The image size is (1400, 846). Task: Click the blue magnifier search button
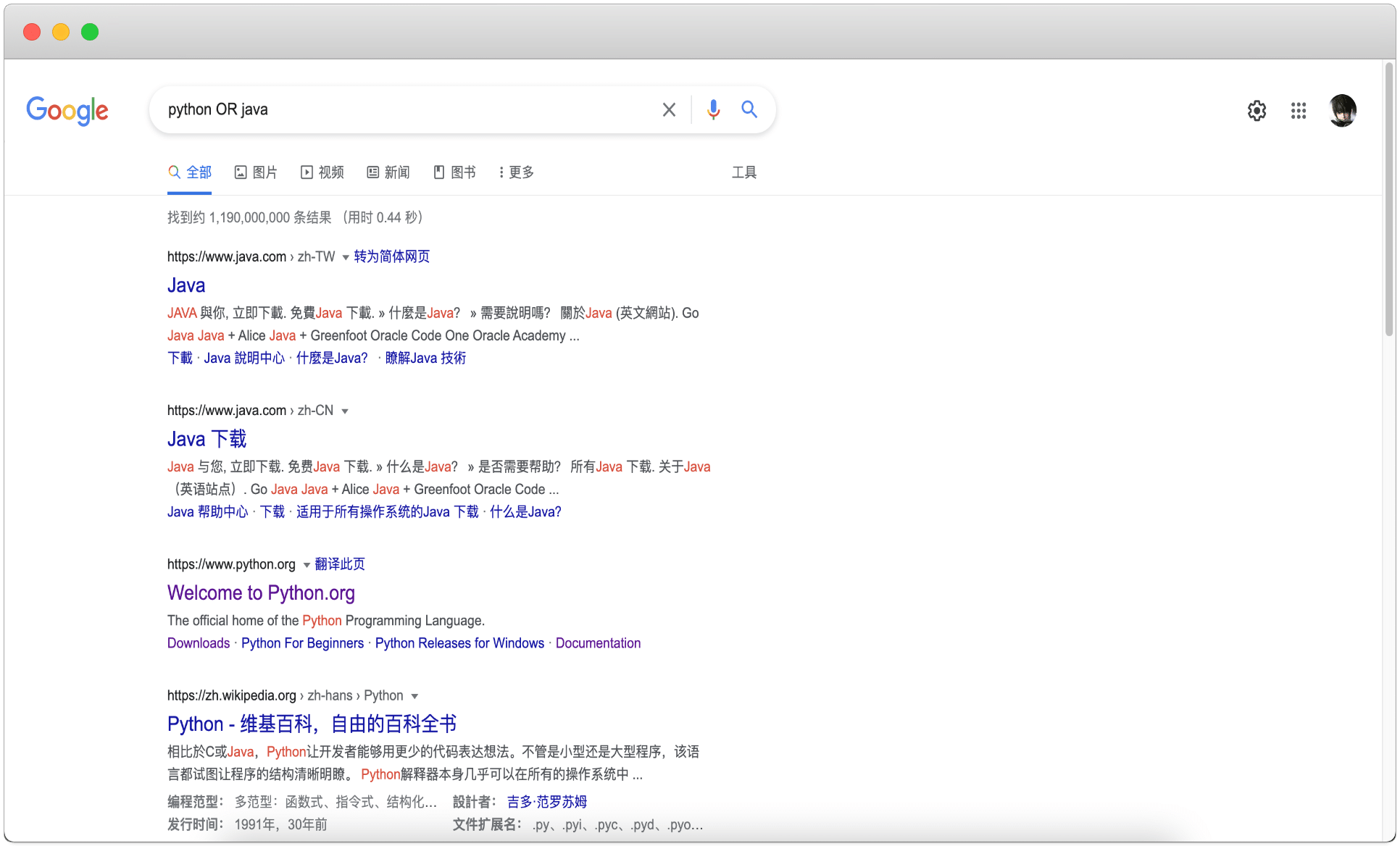pyautogui.click(x=749, y=109)
